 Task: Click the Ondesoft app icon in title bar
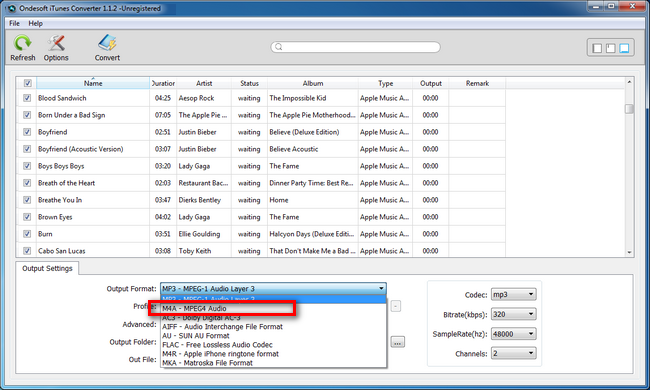pyautogui.click(x=12, y=8)
